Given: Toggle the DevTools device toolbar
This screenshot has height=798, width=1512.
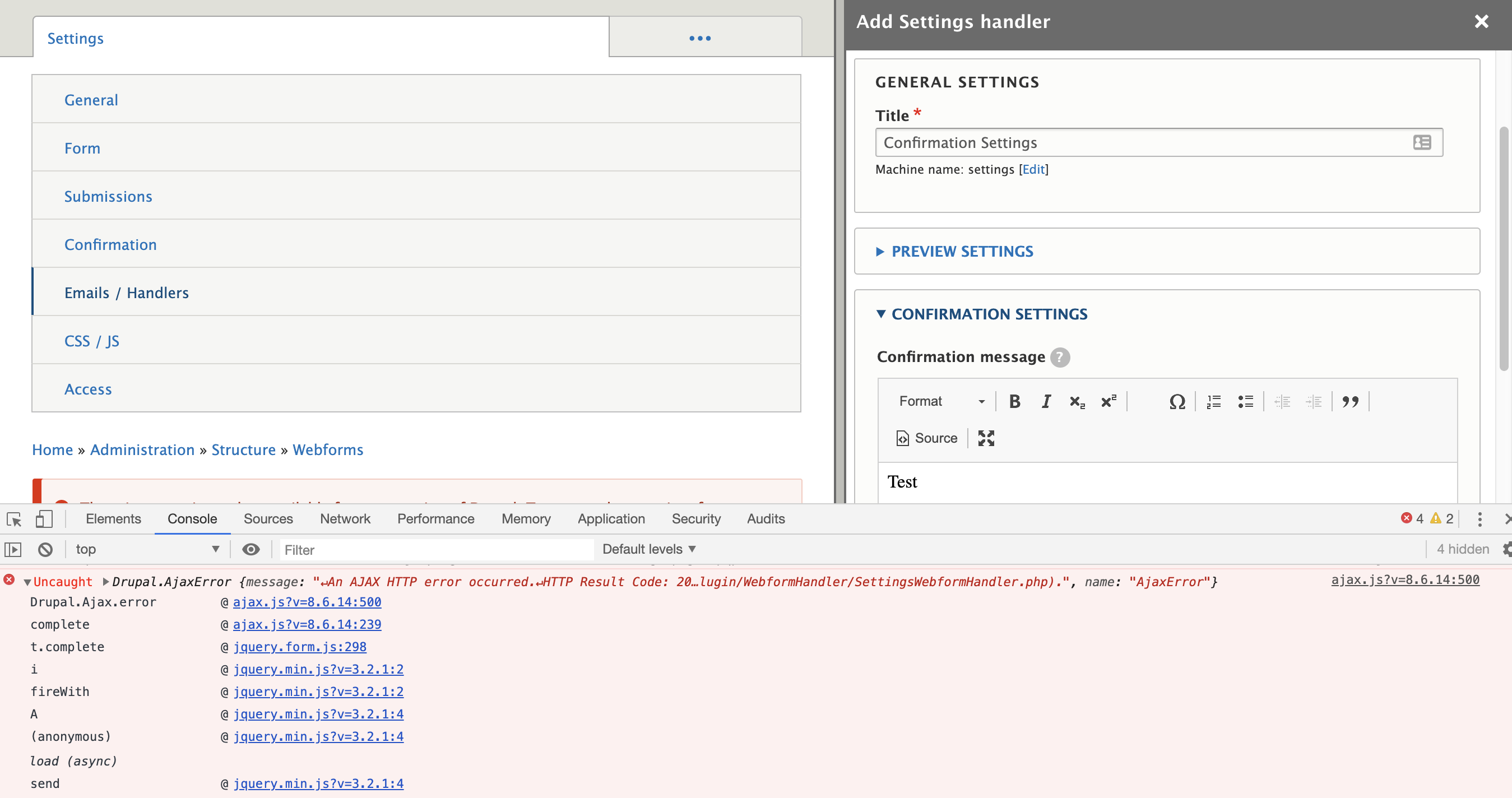Looking at the screenshot, I should click(x=44, y=519).
